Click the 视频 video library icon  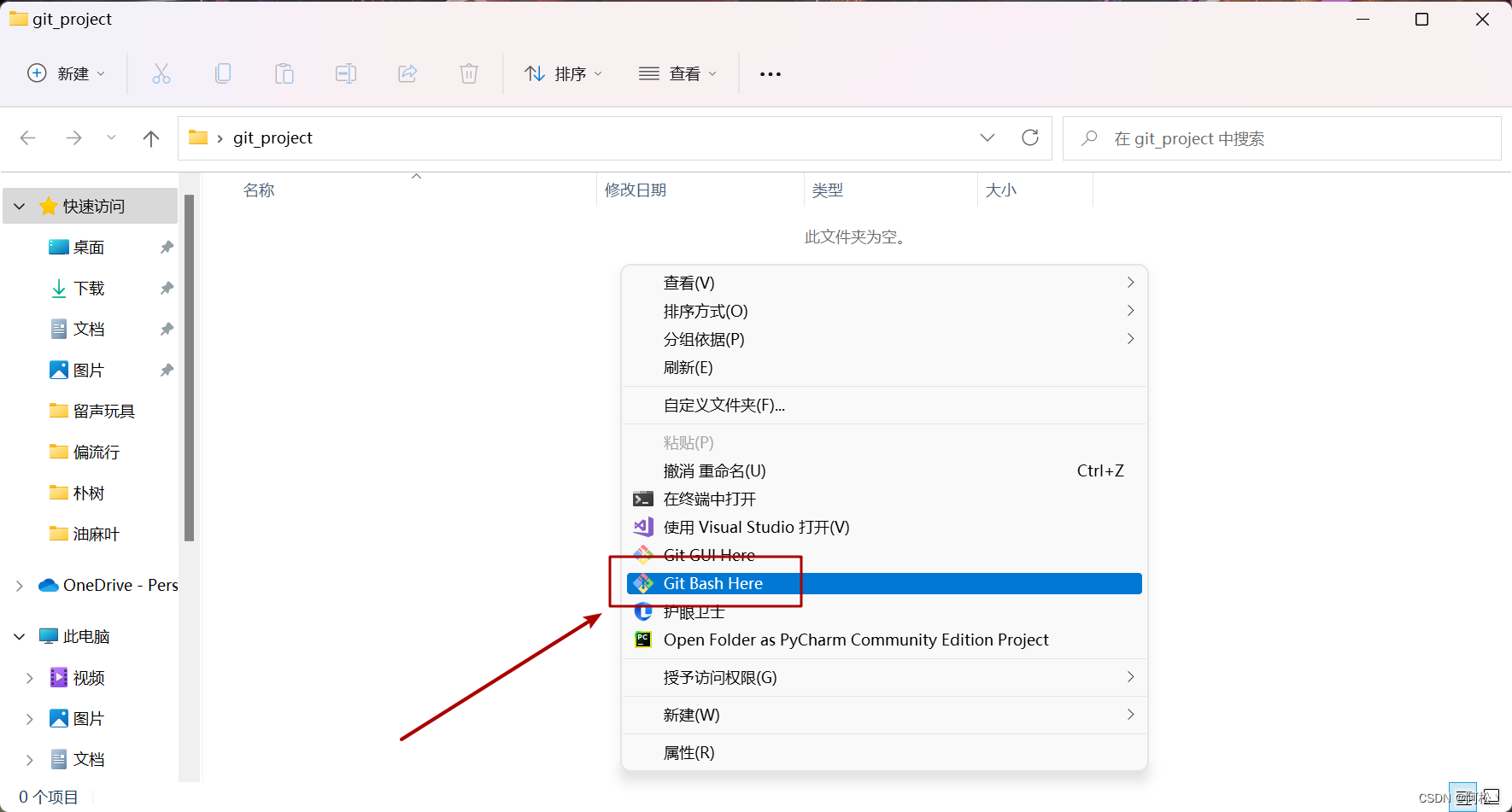point(59,677)
